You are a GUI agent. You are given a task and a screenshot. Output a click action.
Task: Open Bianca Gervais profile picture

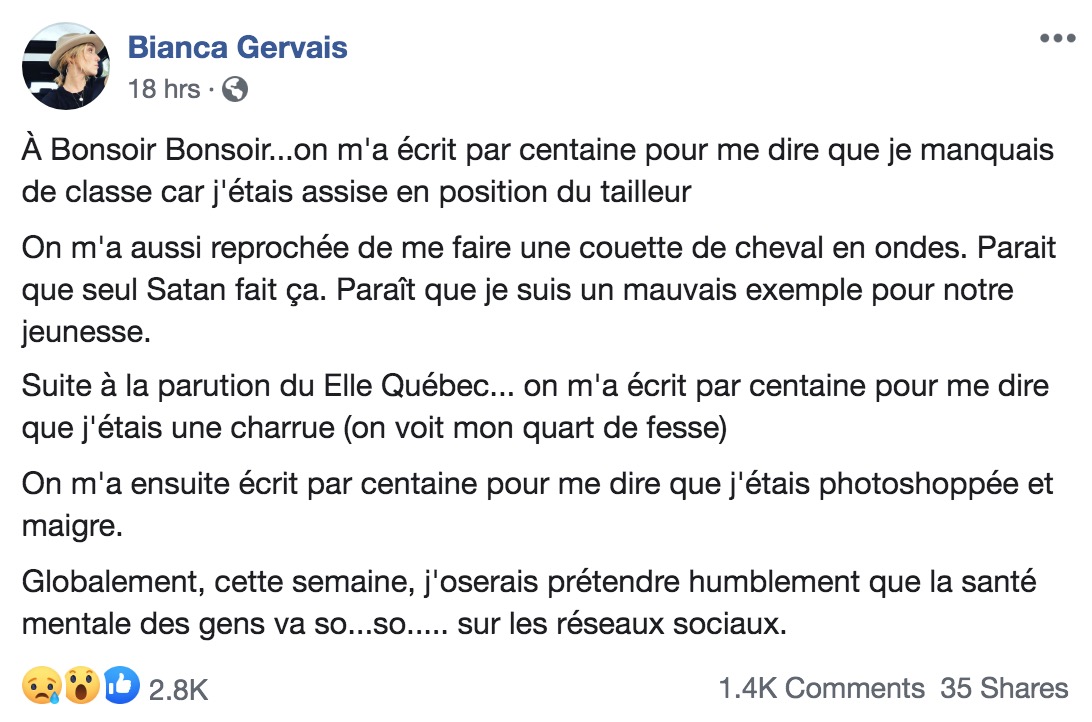[66, 66]
